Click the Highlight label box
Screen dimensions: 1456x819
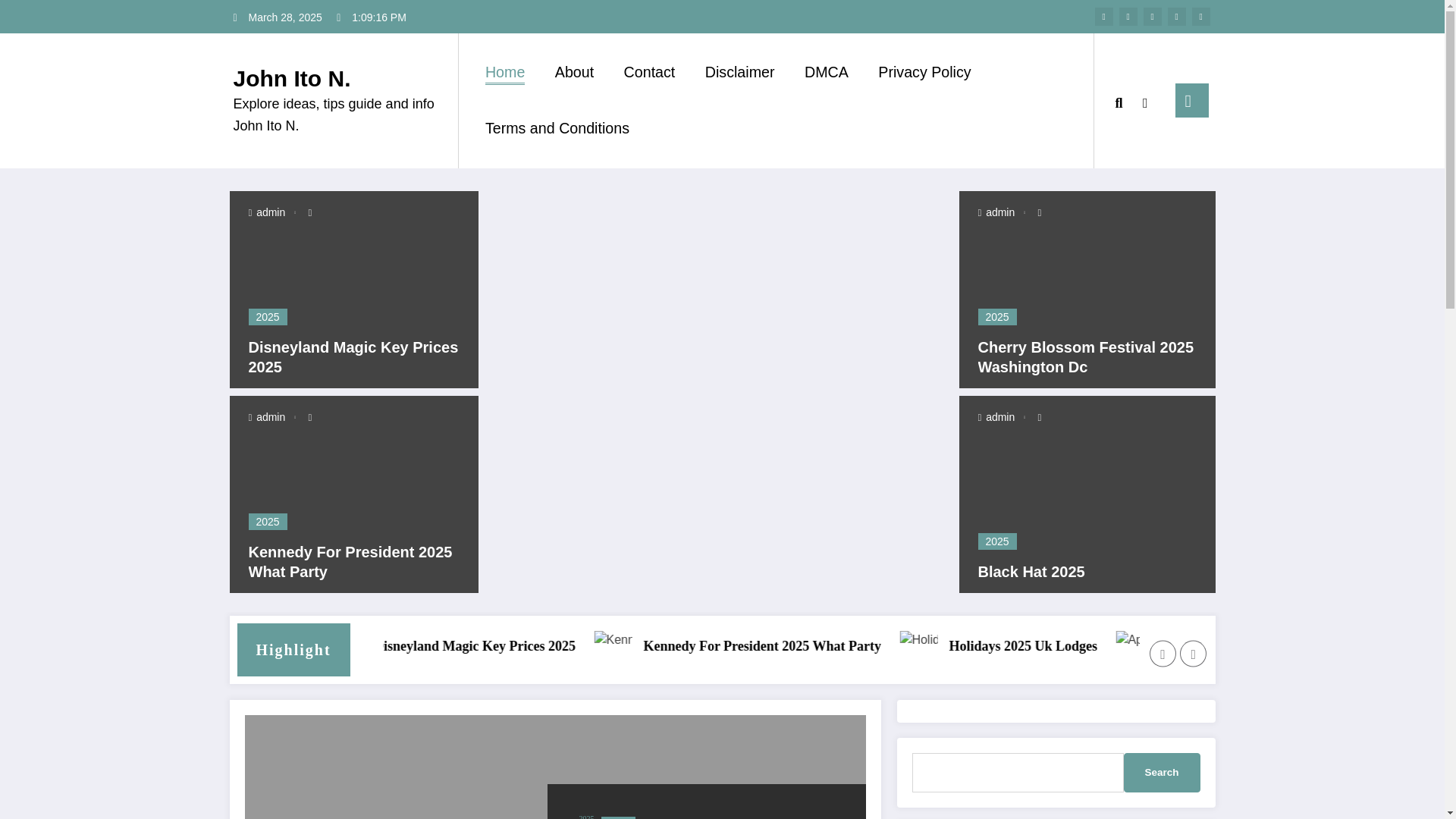pos(293,650)
